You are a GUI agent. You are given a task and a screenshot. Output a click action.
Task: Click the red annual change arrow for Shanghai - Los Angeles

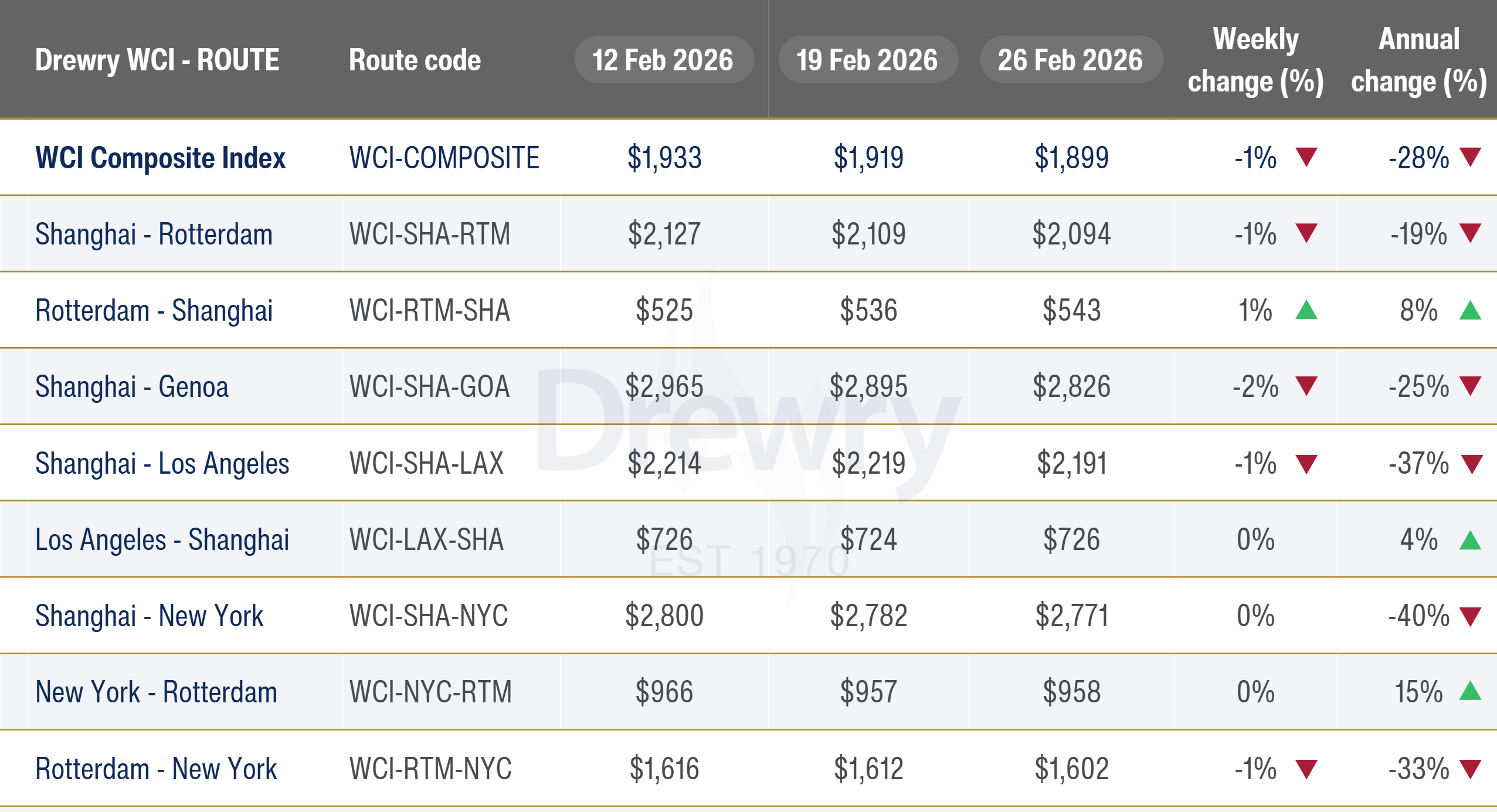tap(1472, 464)
